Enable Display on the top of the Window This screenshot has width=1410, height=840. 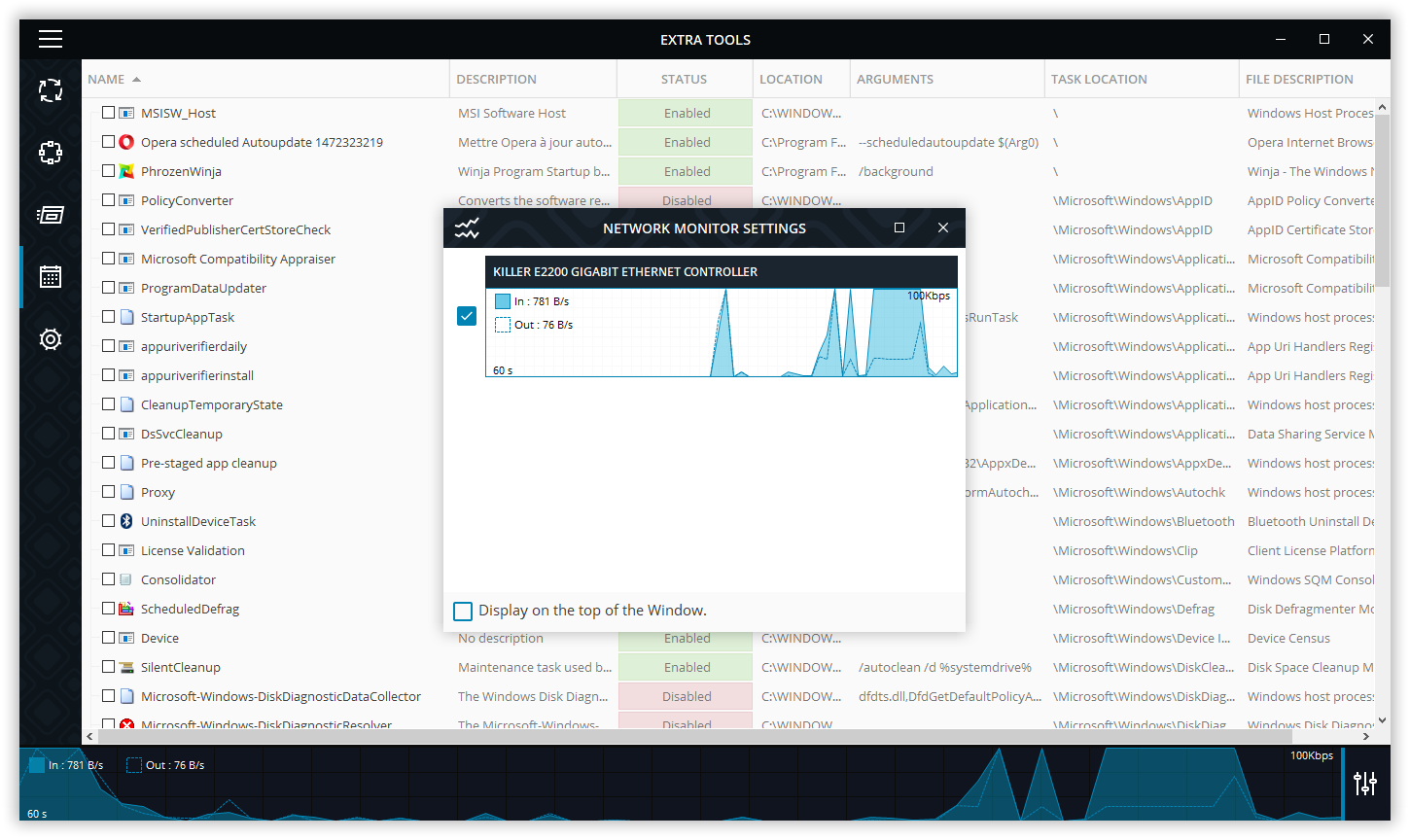[463, 611]
